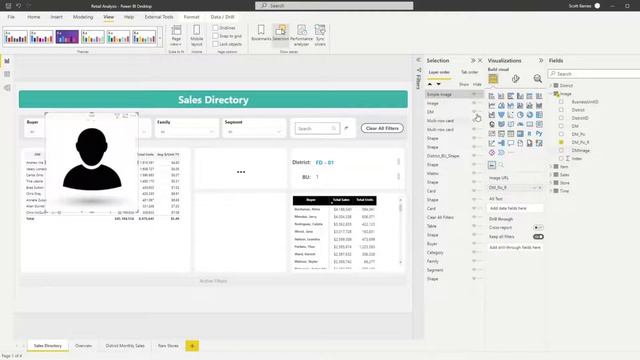Viewport: 640px width, 360px height.
Task: Choose the gauge visual icon
Action: point(520,124)
